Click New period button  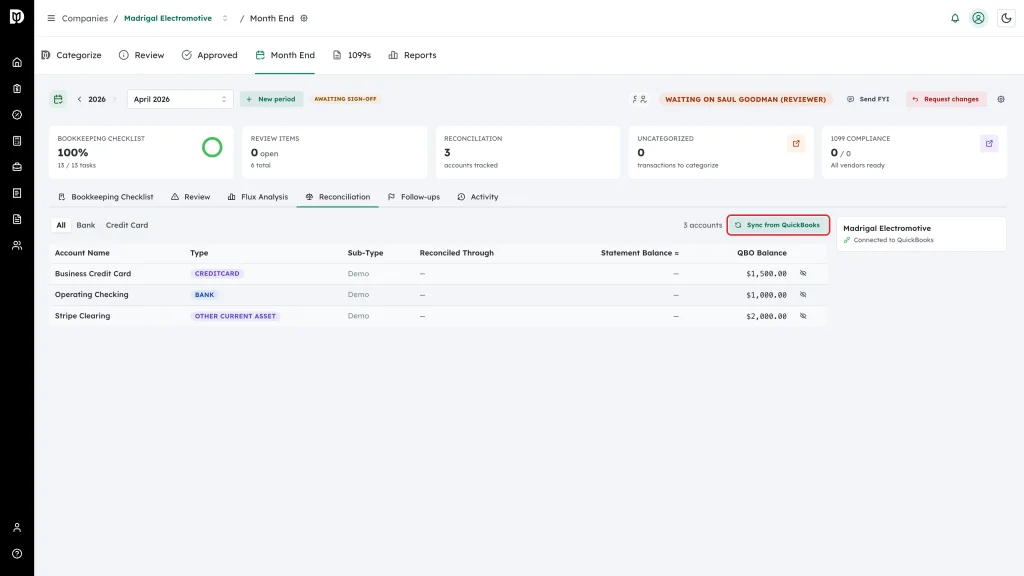click(x=271, y=99)
